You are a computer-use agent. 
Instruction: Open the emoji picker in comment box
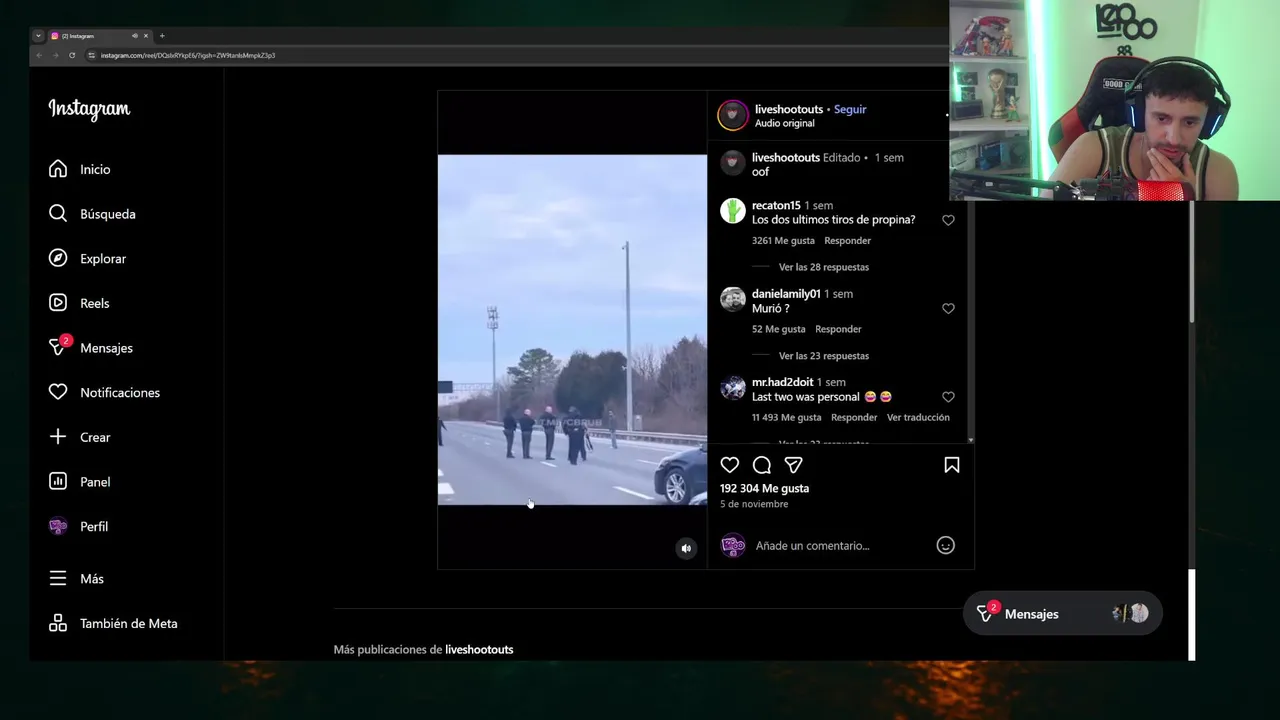pos(945,545)
